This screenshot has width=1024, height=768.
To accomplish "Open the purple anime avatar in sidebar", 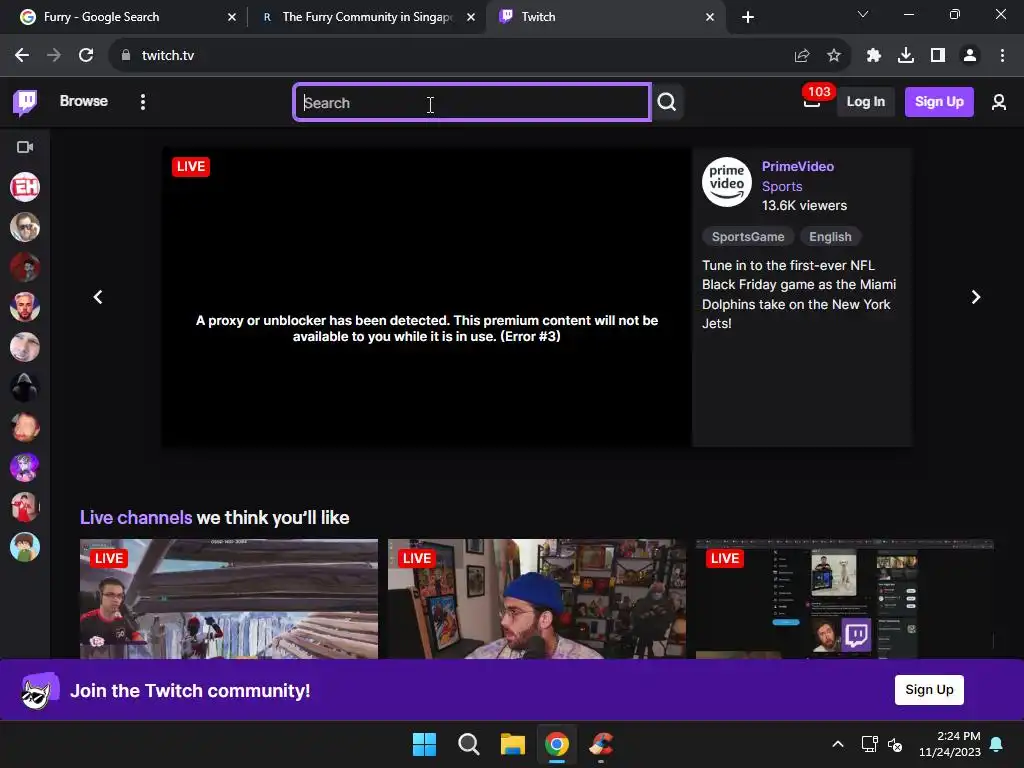I will 25,468.
